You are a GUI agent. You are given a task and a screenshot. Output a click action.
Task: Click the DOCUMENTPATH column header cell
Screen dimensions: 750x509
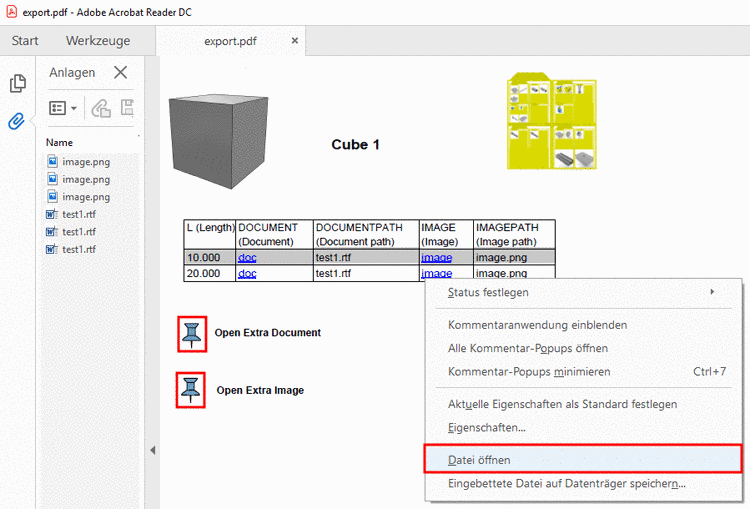coord(366,234)
